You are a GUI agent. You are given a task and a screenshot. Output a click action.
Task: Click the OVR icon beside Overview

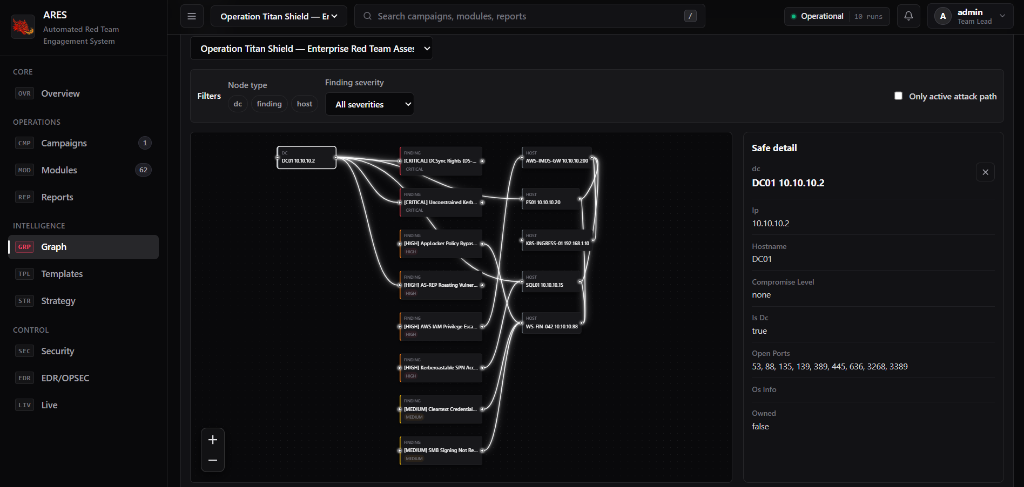(x=24, y=93)
